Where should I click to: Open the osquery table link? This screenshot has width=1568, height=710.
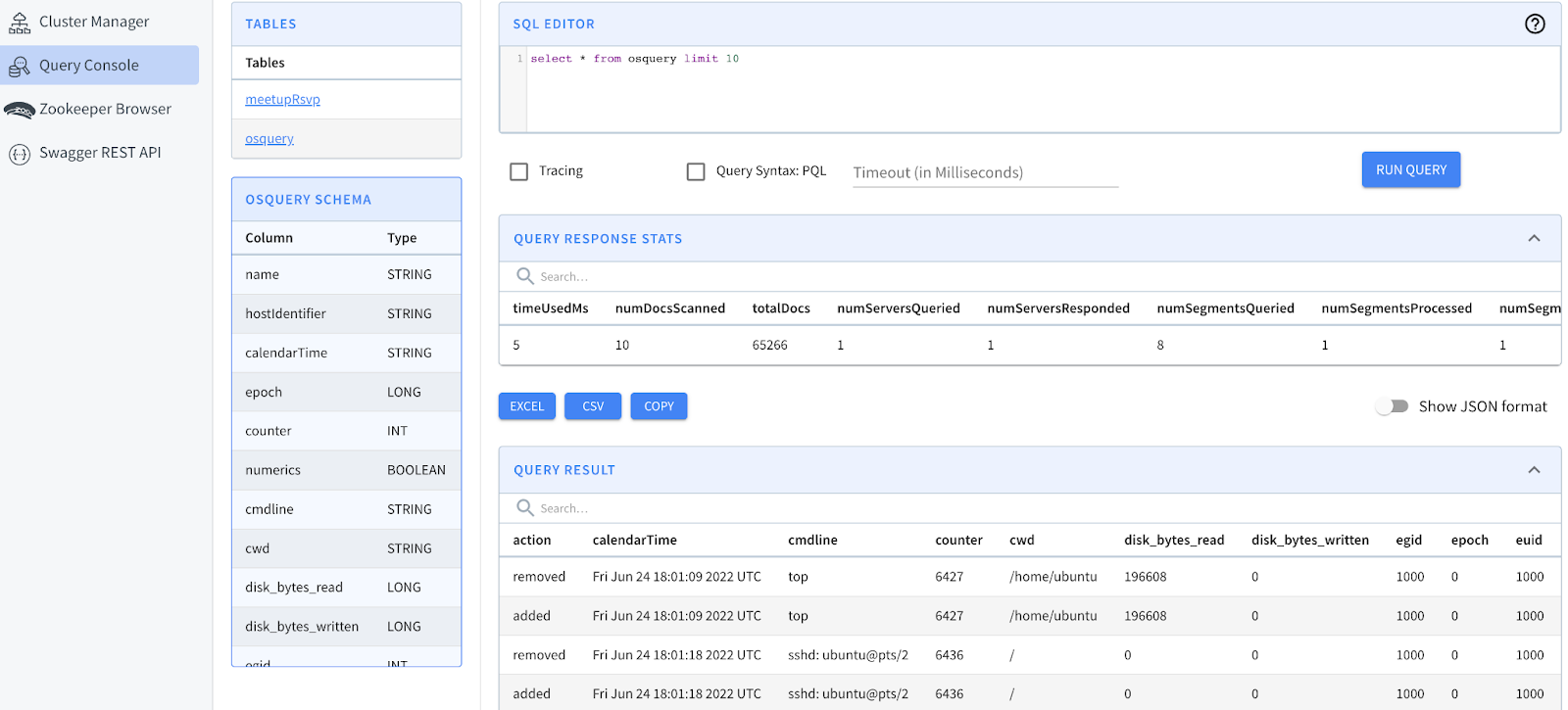[269, 139]
